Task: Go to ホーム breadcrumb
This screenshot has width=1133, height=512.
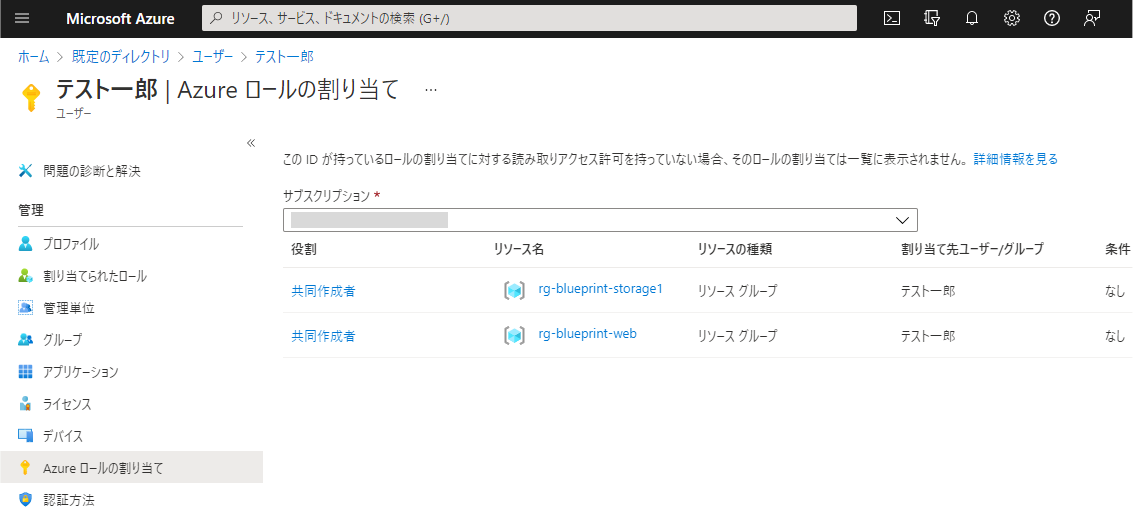Action: pyautogui.click(x=34, y=56)
